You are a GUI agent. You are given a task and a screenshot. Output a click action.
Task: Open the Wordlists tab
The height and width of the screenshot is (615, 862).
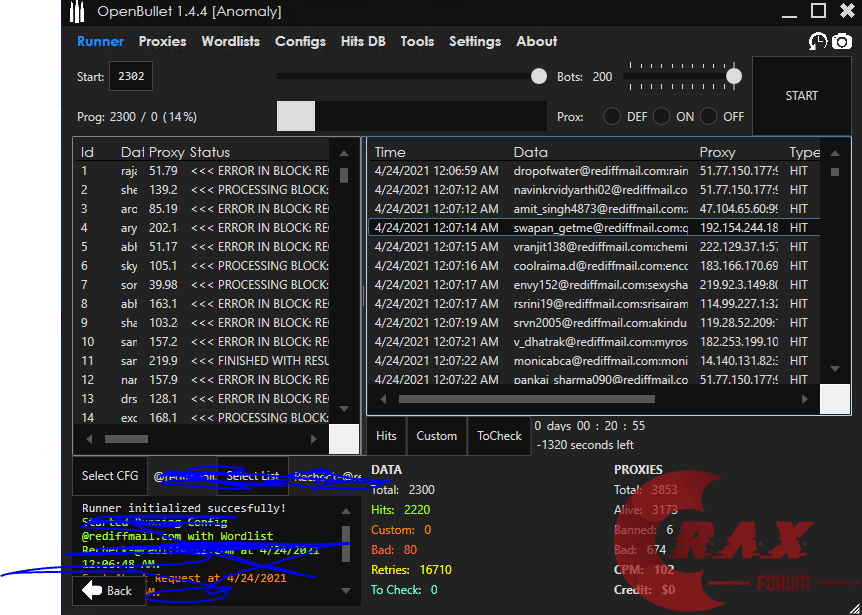pos(230,41)
